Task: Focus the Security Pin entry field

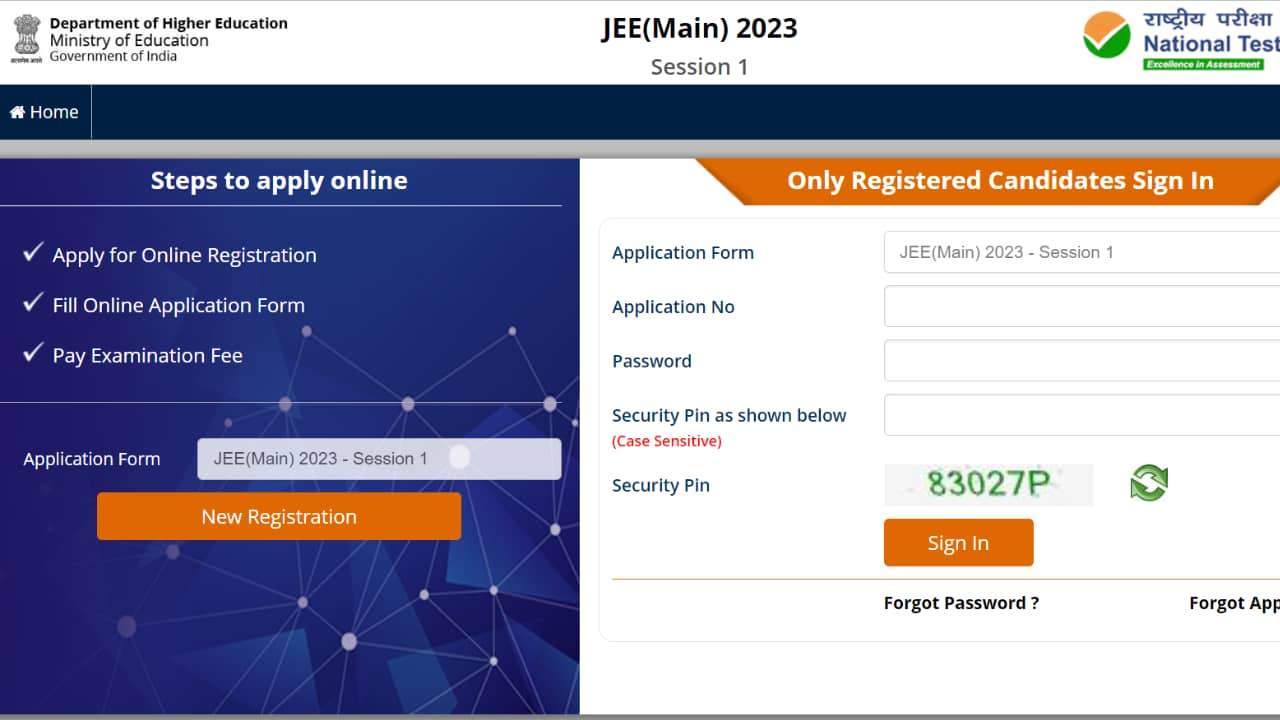Action: coord(1082,415)
